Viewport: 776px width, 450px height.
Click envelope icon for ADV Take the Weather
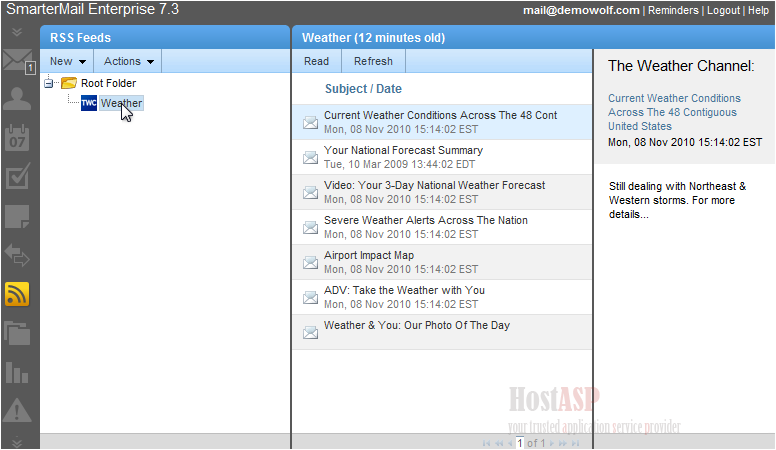tap(310, 298)
